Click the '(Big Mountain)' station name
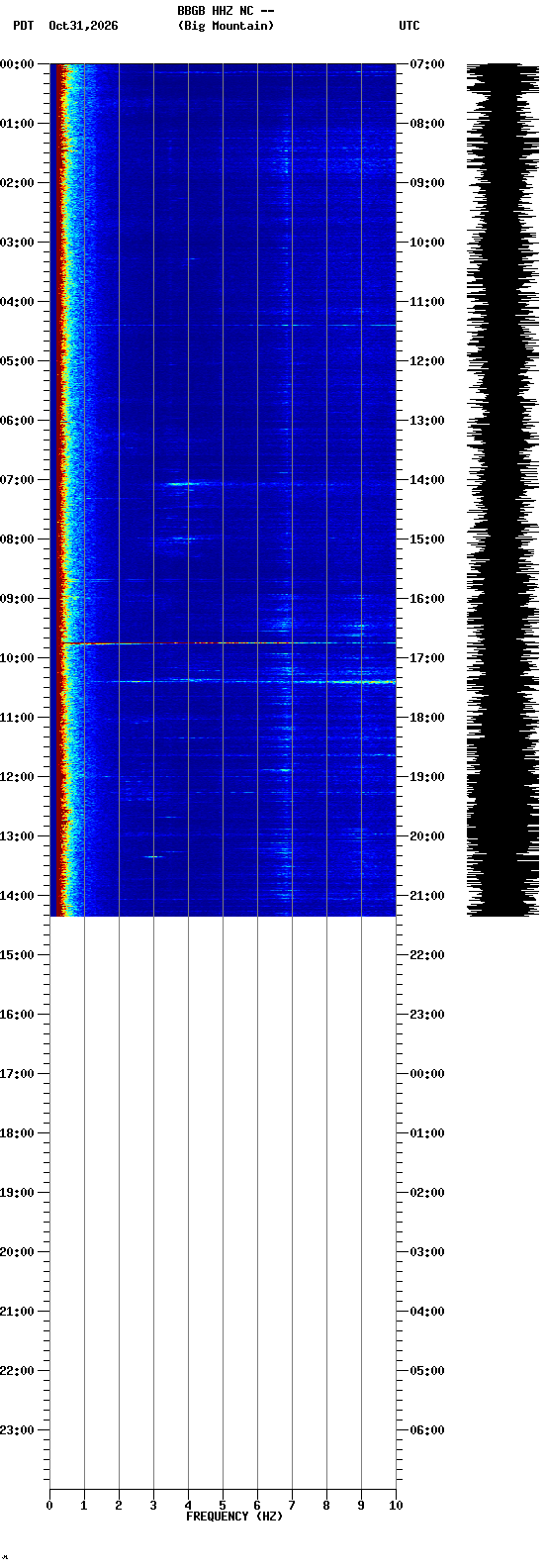 [x=226, y=26]
